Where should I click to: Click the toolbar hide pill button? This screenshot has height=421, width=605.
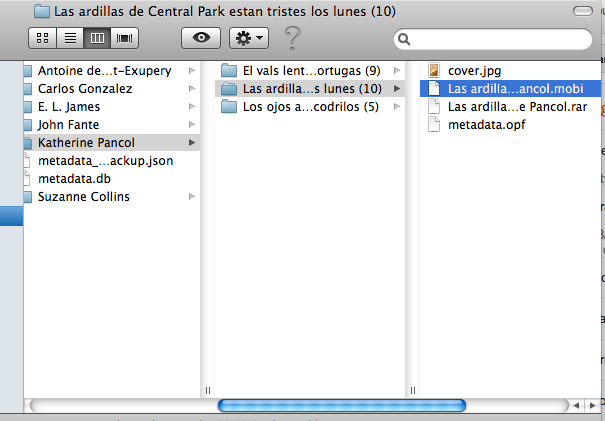point(583,11)
